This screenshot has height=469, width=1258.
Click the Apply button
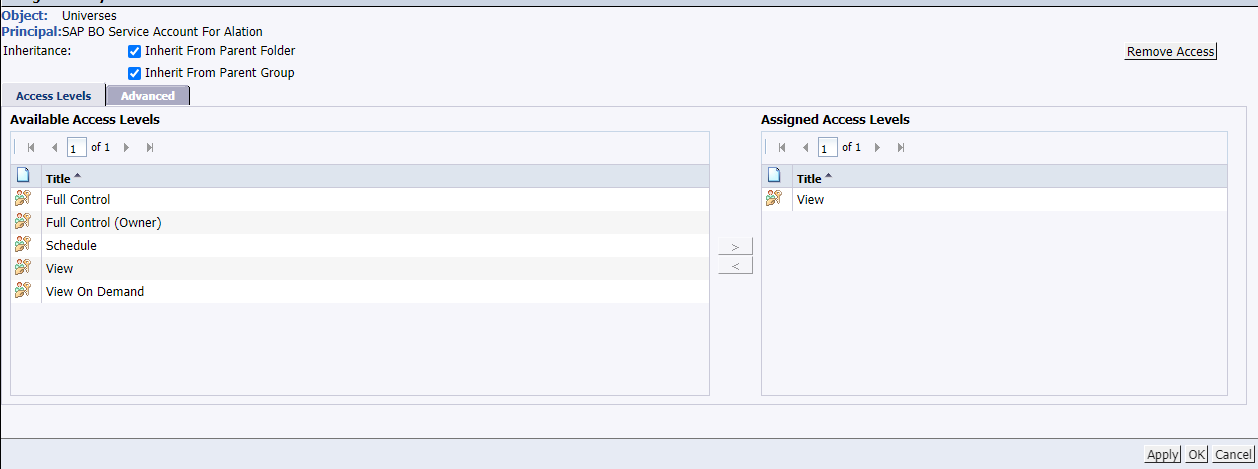pyautogui.click(x=1162, y=454)
